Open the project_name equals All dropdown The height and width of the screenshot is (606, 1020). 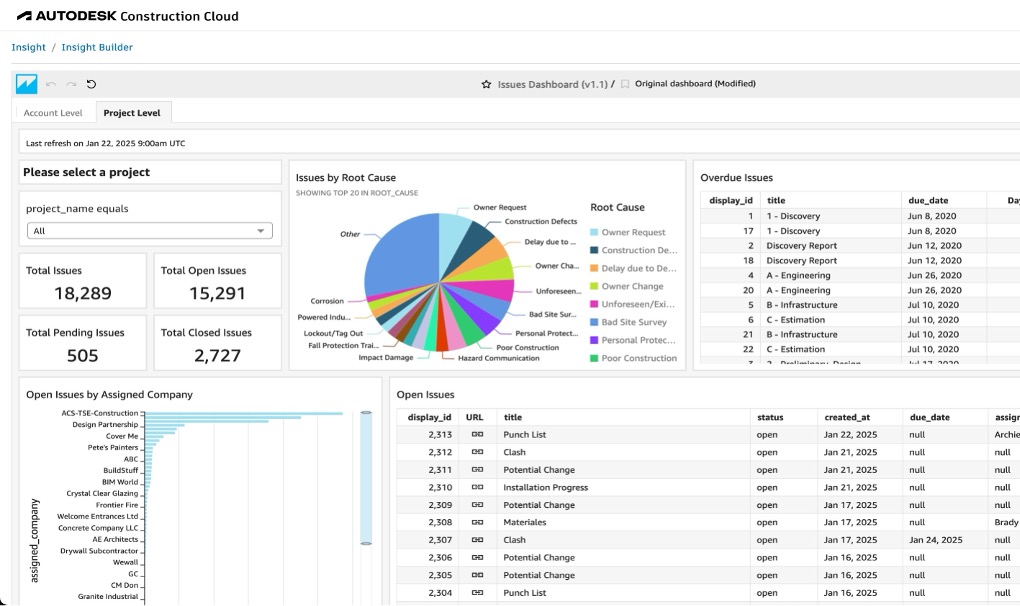150,231
